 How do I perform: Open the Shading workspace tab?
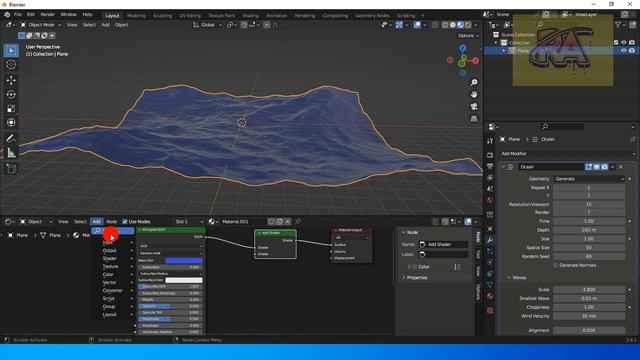pyautogui.click(x=251, y=16)
